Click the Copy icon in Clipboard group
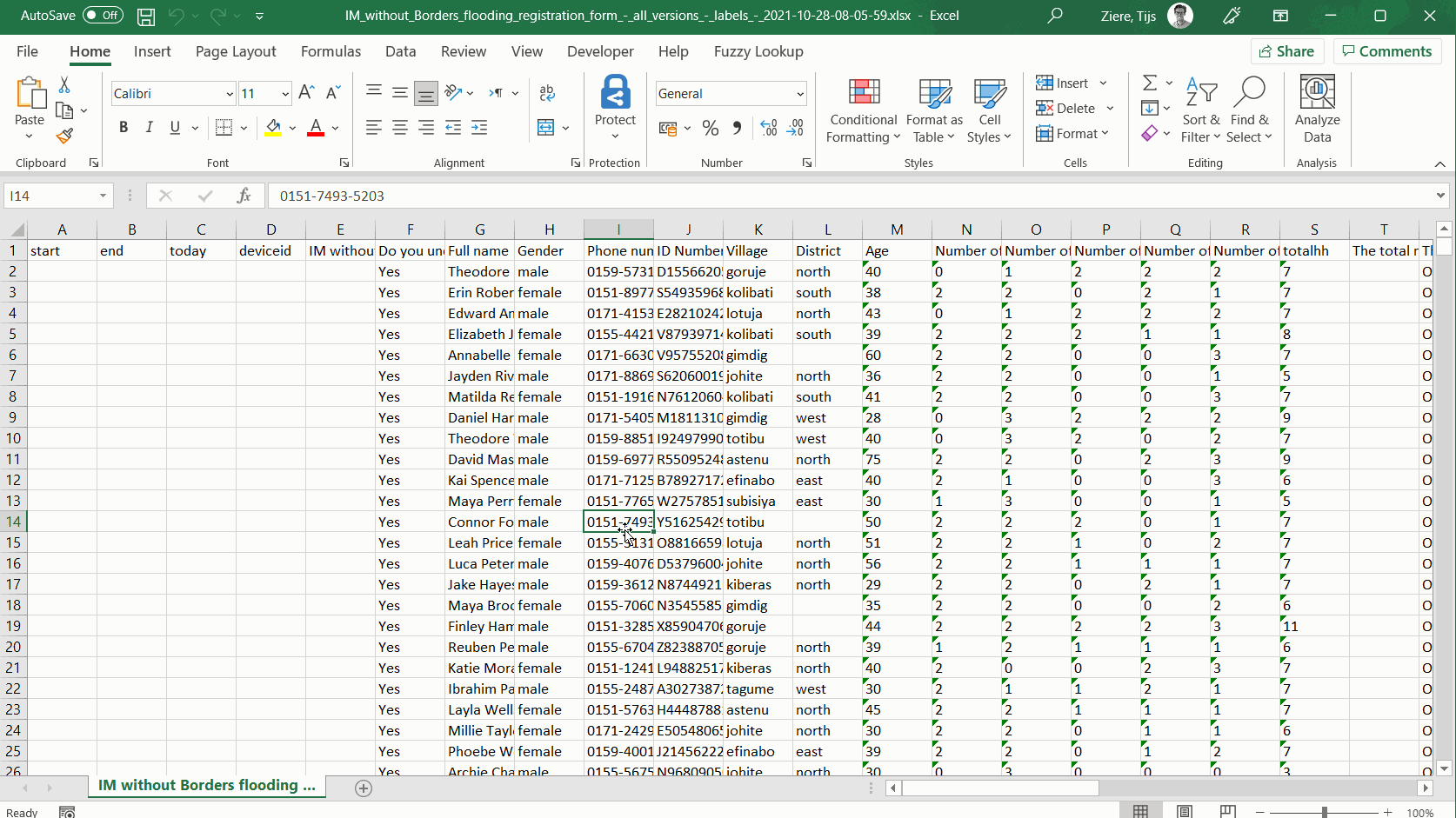The image size is (1456, 818). tap(64, 110)
